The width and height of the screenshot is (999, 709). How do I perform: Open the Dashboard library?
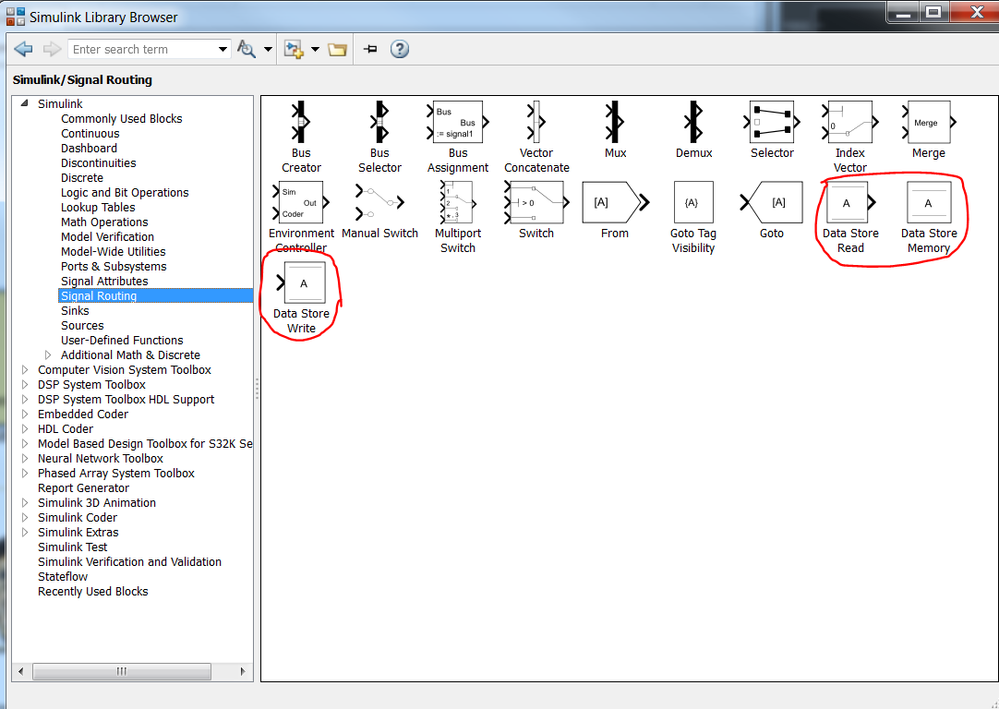pyautogui.click(x=89, y=148)
